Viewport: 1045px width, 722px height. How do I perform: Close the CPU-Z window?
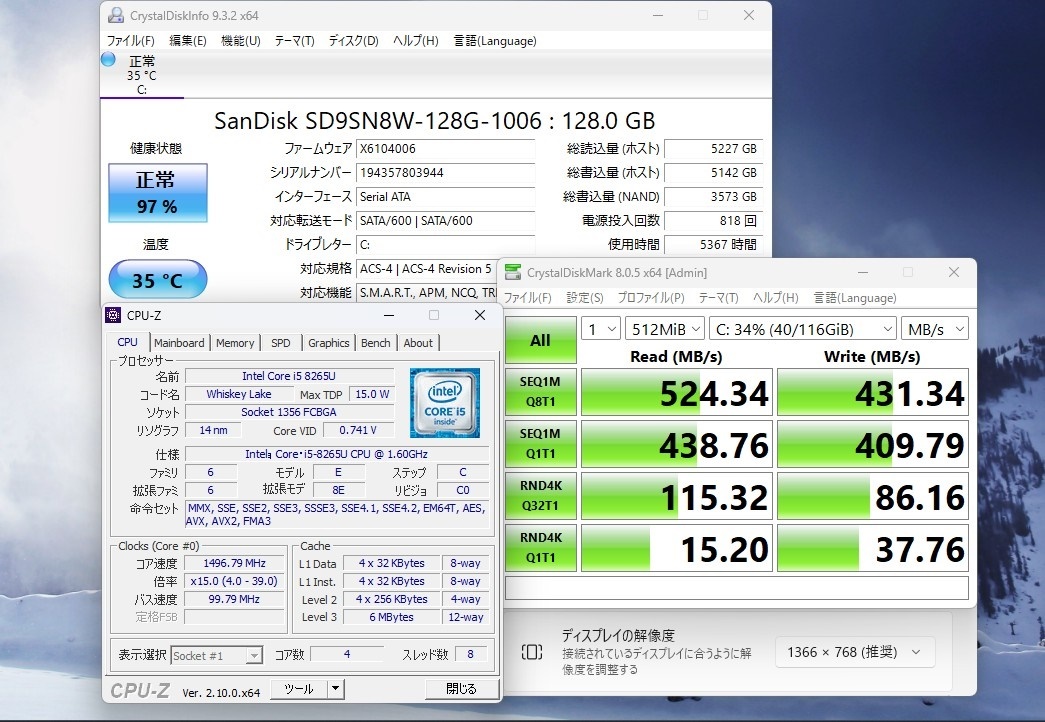[x=480, y=315]
